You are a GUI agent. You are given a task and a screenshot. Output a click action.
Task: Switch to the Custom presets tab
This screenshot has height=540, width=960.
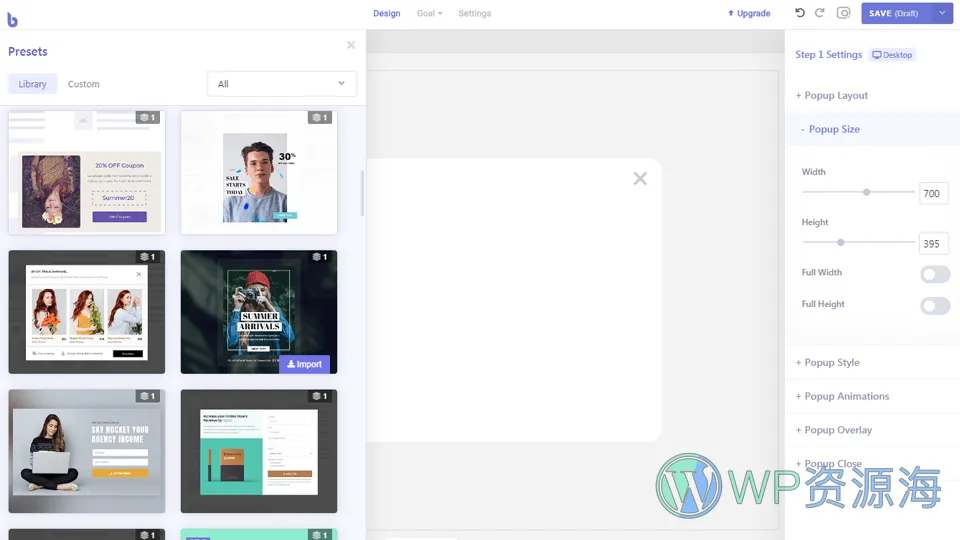click(x=83, y=84)
